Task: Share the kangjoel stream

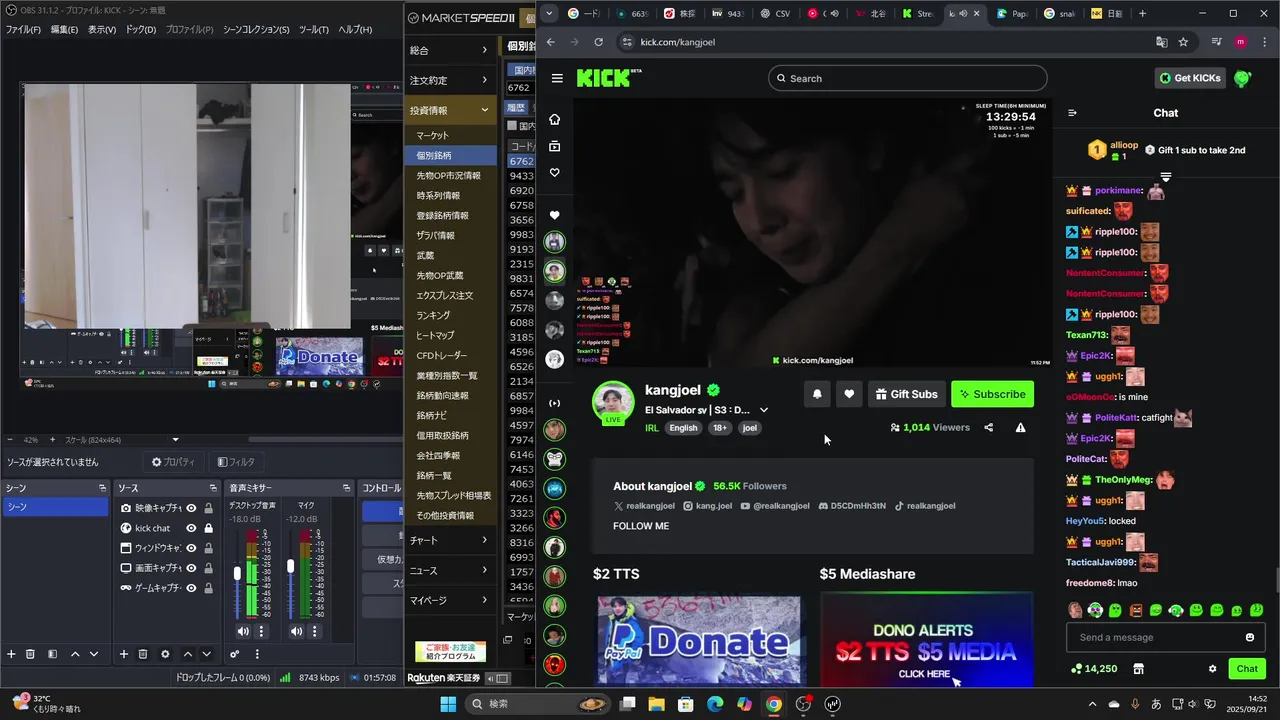Action: pos(988,427)
